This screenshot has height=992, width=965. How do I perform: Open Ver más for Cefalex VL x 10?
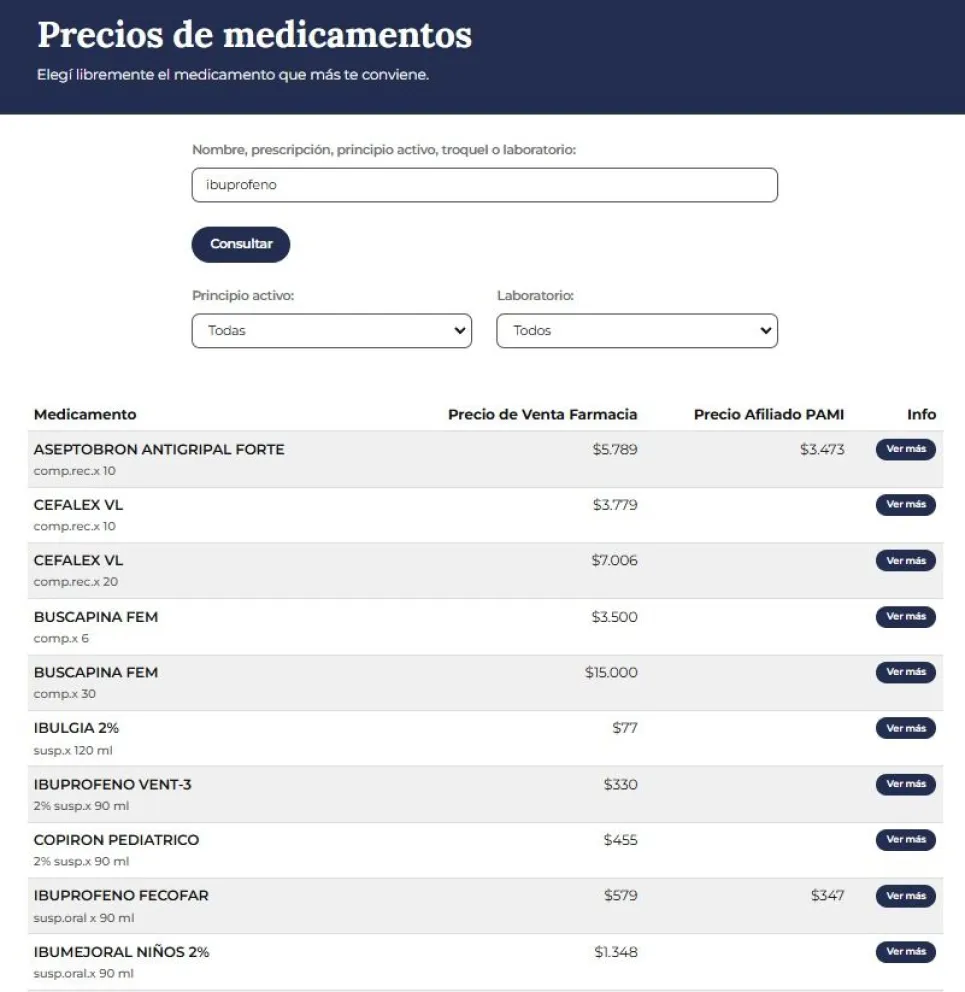[905, 505]
